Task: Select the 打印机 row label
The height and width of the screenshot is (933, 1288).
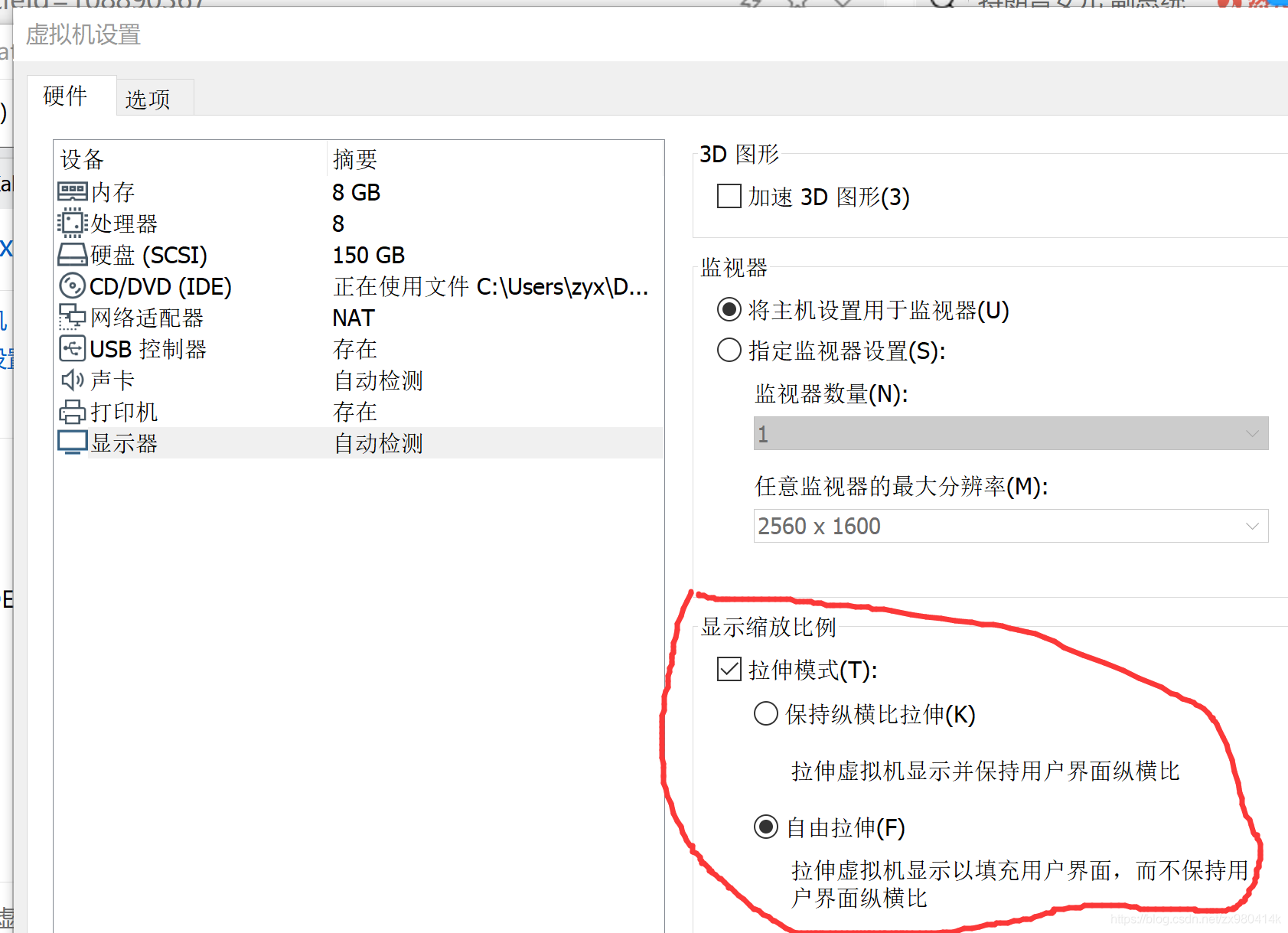Action: [124, 412]
